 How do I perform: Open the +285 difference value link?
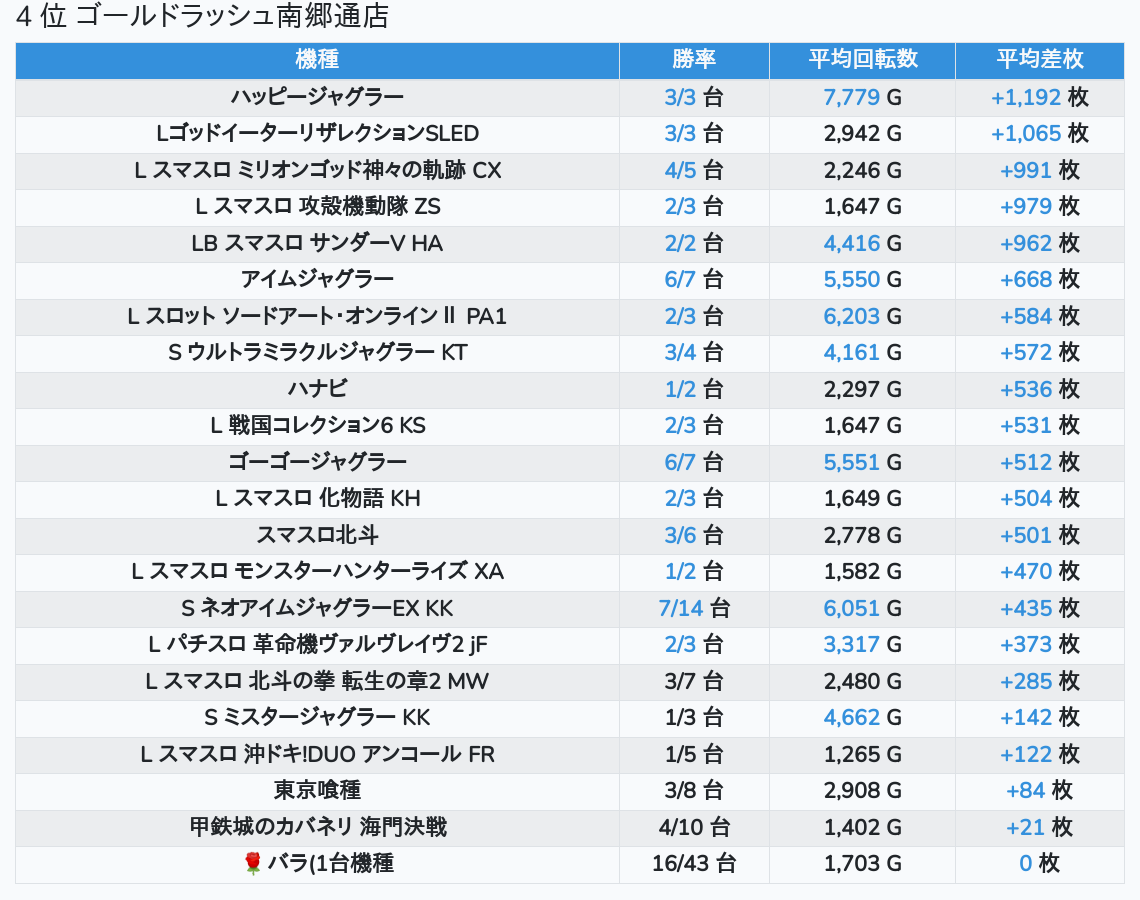pyautogui.click(x=1026, y=681)
